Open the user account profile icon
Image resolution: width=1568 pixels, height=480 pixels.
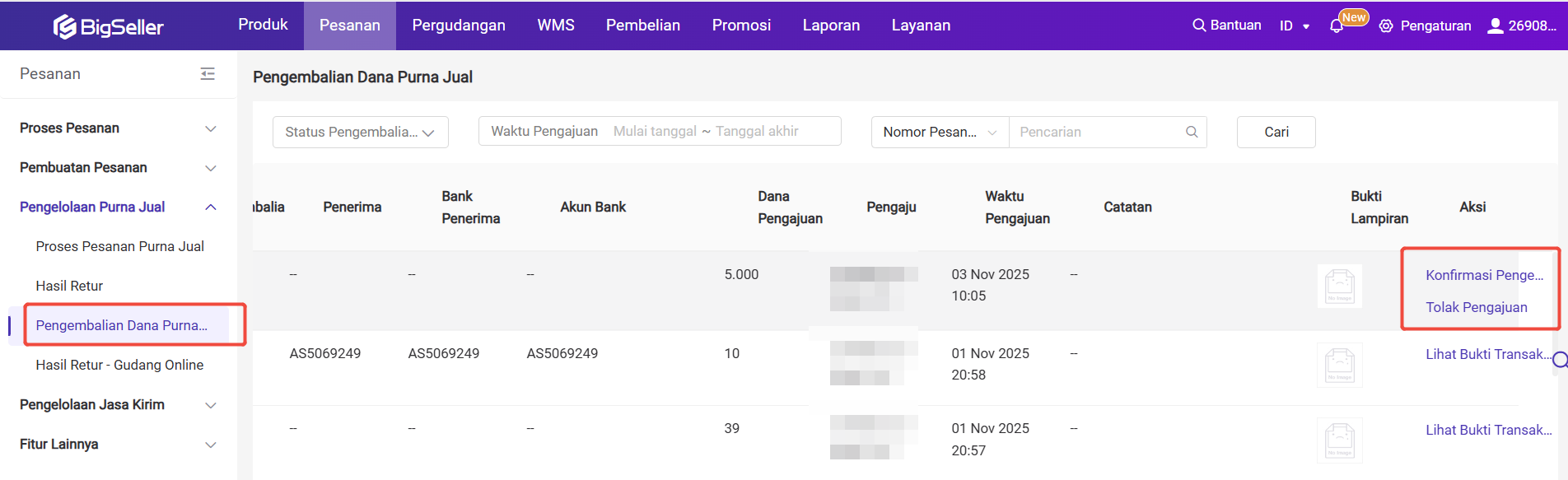pyautogui.click(x=1495, y=26)
